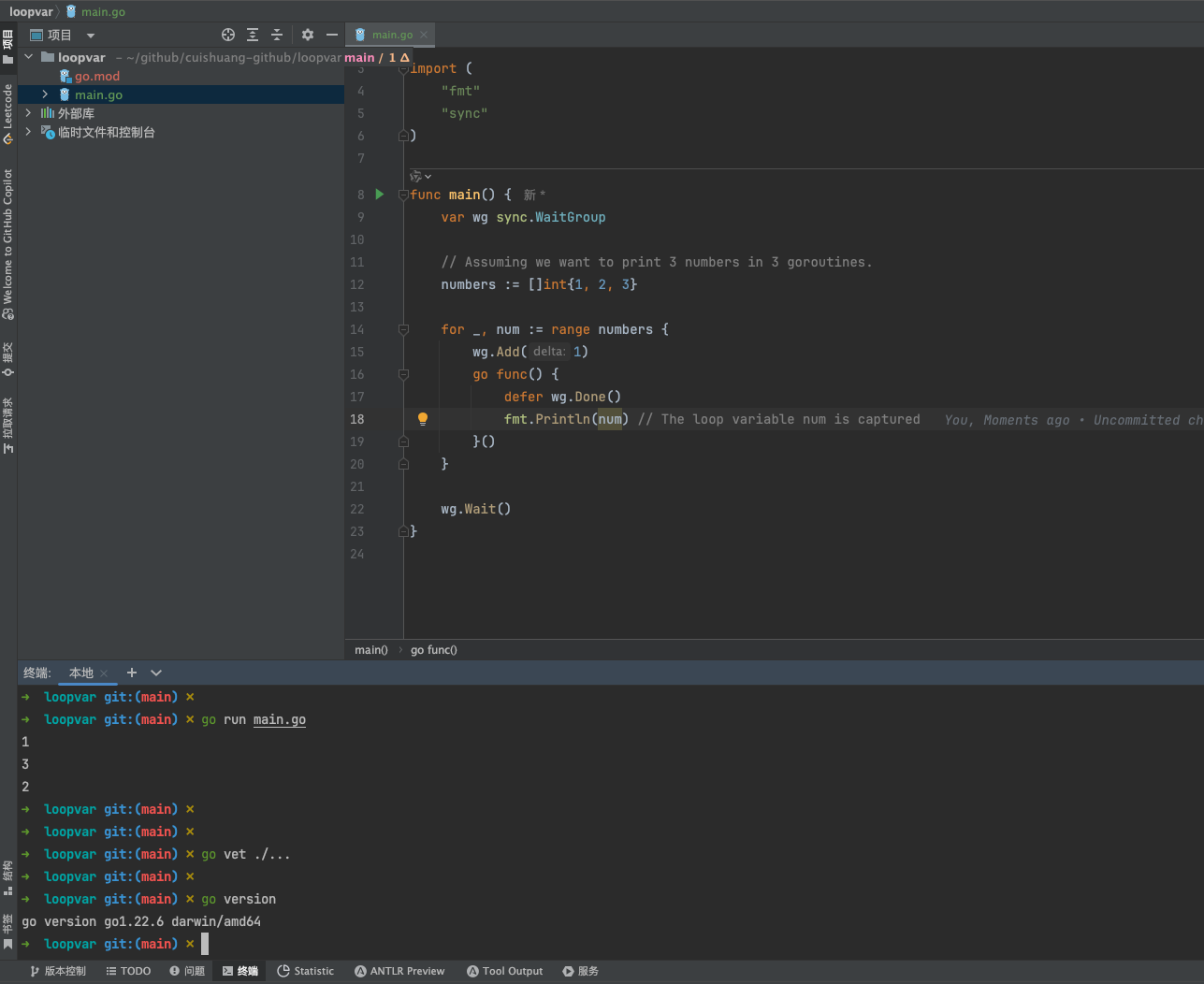The width and height of the screenshot is (1204, 984).
Task: Click the main() breadcrumb at editor bottom
Action: click(370, 650)
